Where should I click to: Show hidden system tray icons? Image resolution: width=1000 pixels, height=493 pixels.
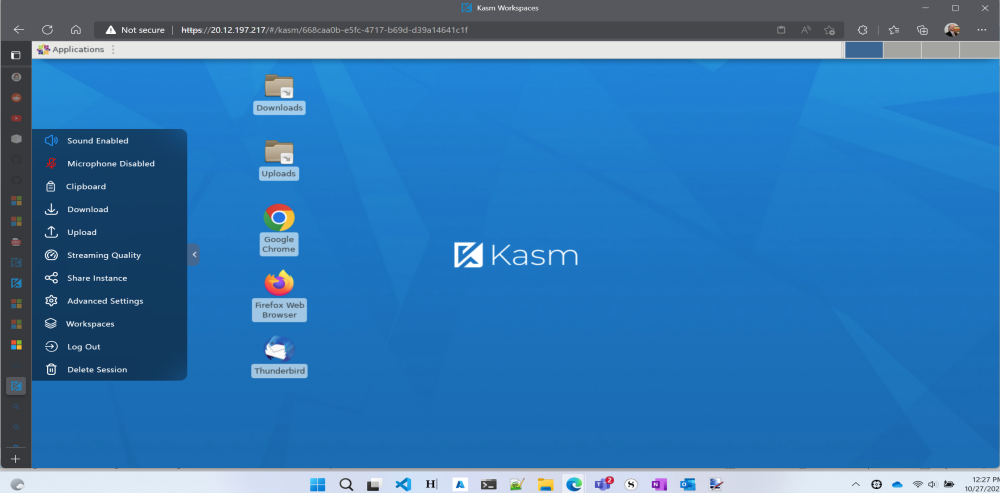click(856, 484)
